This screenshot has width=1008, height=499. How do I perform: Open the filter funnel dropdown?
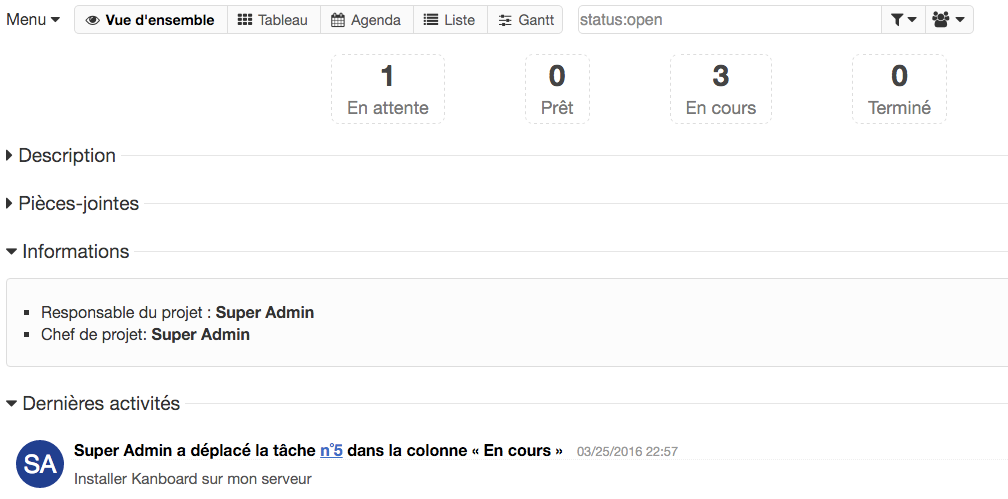(x=902, y=20)
